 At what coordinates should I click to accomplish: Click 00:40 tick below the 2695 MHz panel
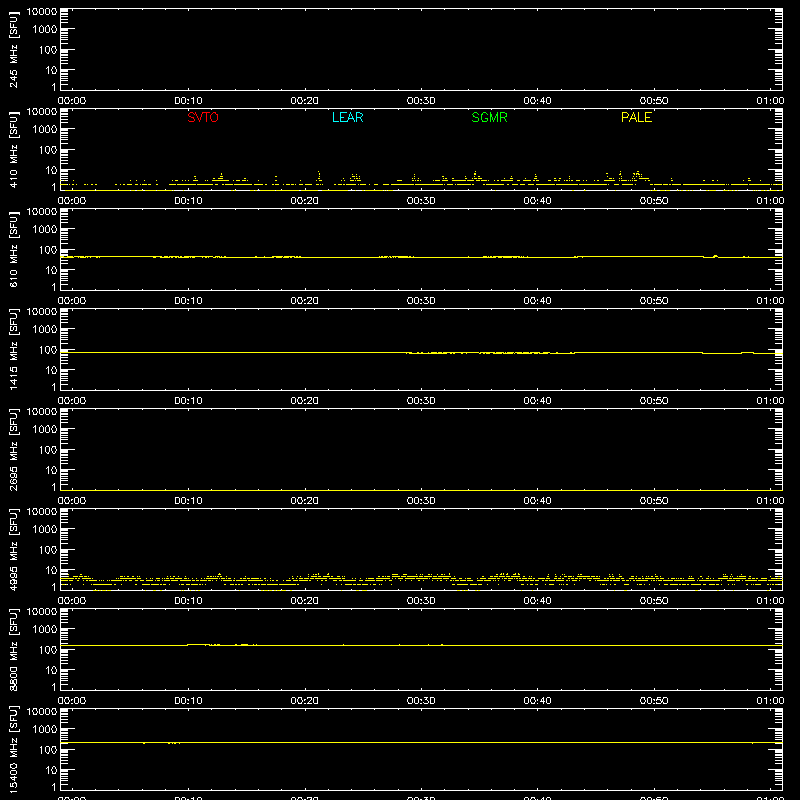[537, 501]
